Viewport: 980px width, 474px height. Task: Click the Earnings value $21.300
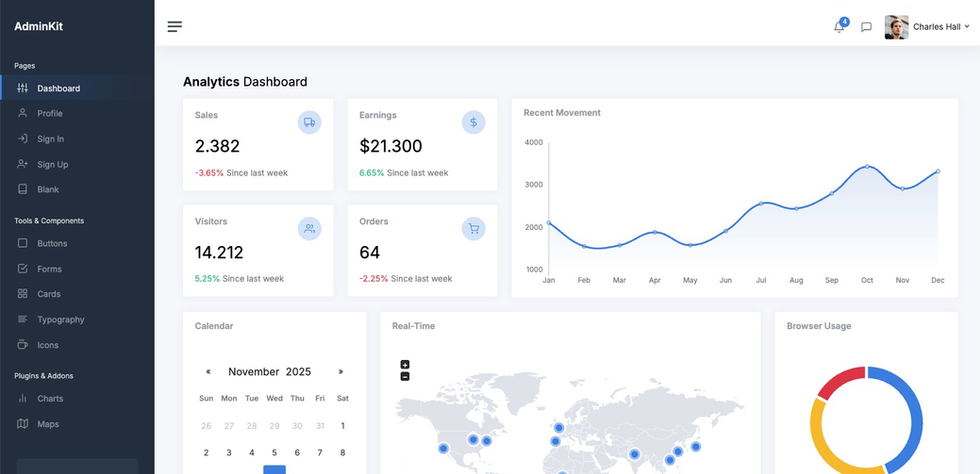[391, 146]
